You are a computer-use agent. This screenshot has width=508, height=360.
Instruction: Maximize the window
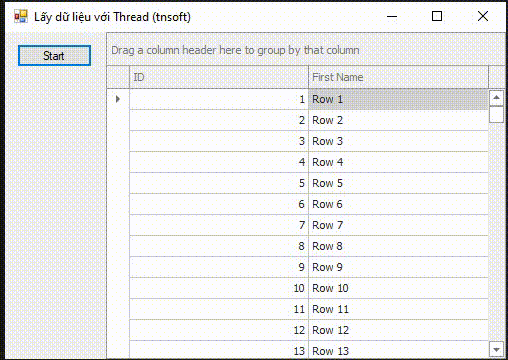[437, 16]
